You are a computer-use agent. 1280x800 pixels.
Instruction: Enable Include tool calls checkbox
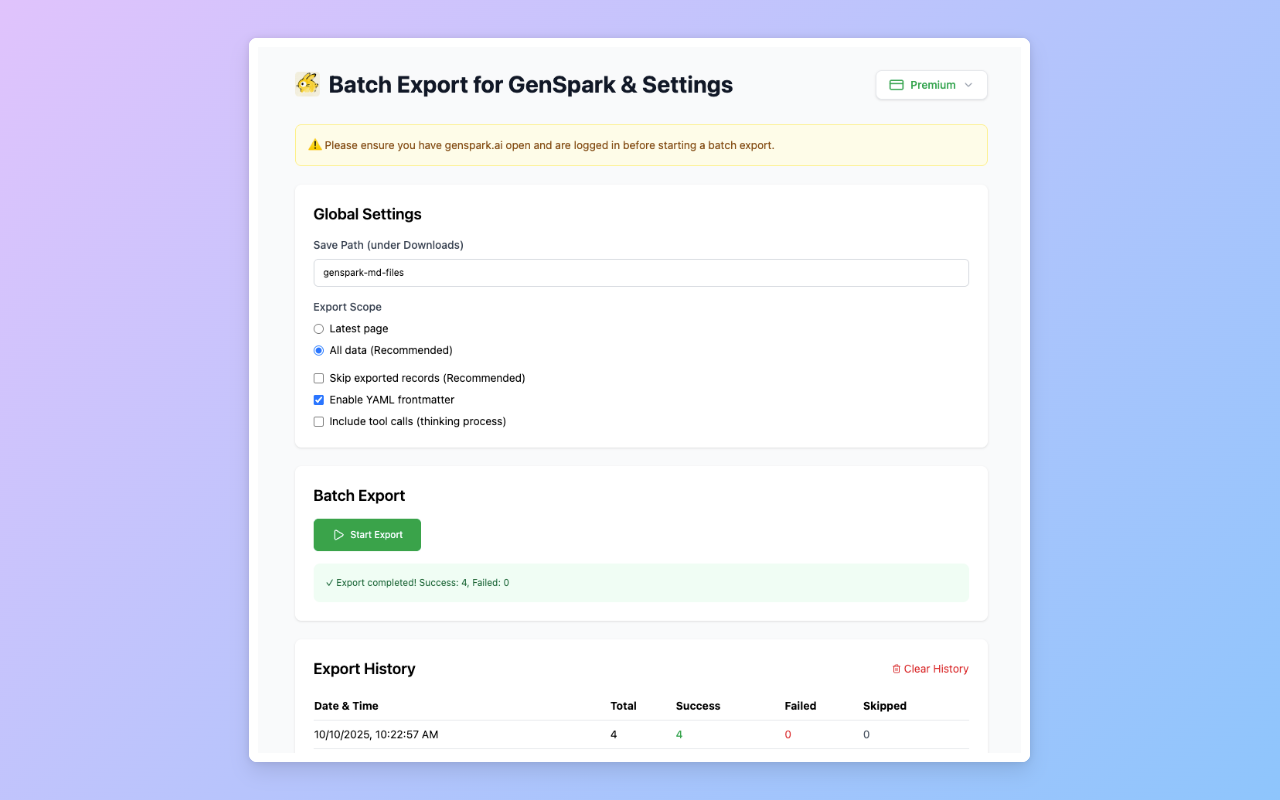coord(319,422)
